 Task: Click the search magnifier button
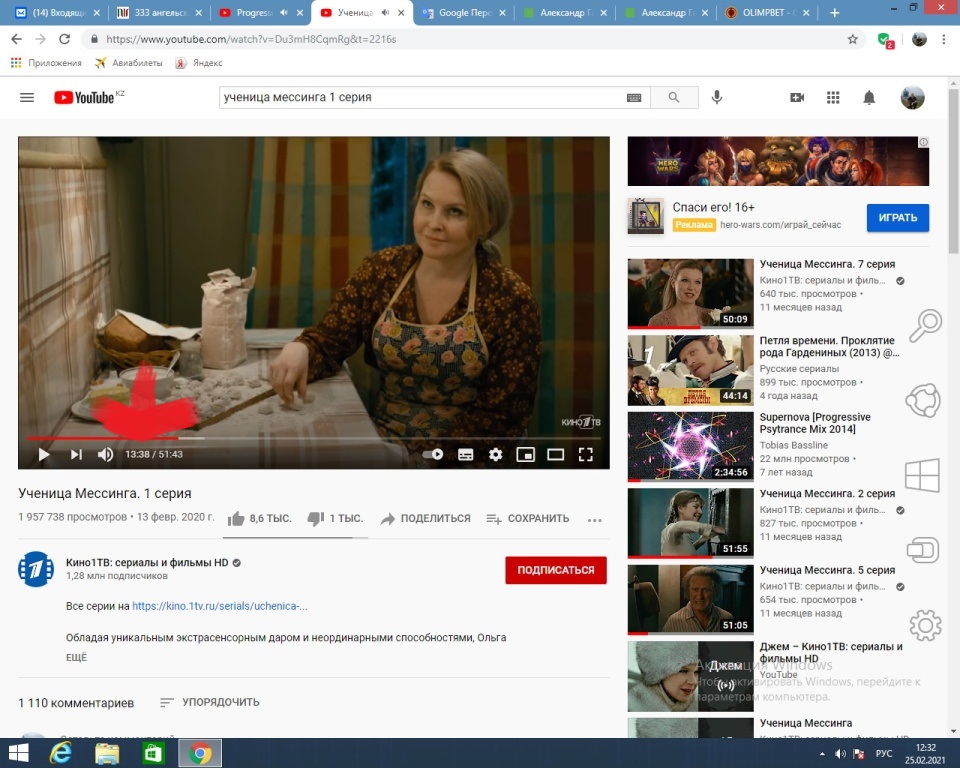tap(674, 97)
